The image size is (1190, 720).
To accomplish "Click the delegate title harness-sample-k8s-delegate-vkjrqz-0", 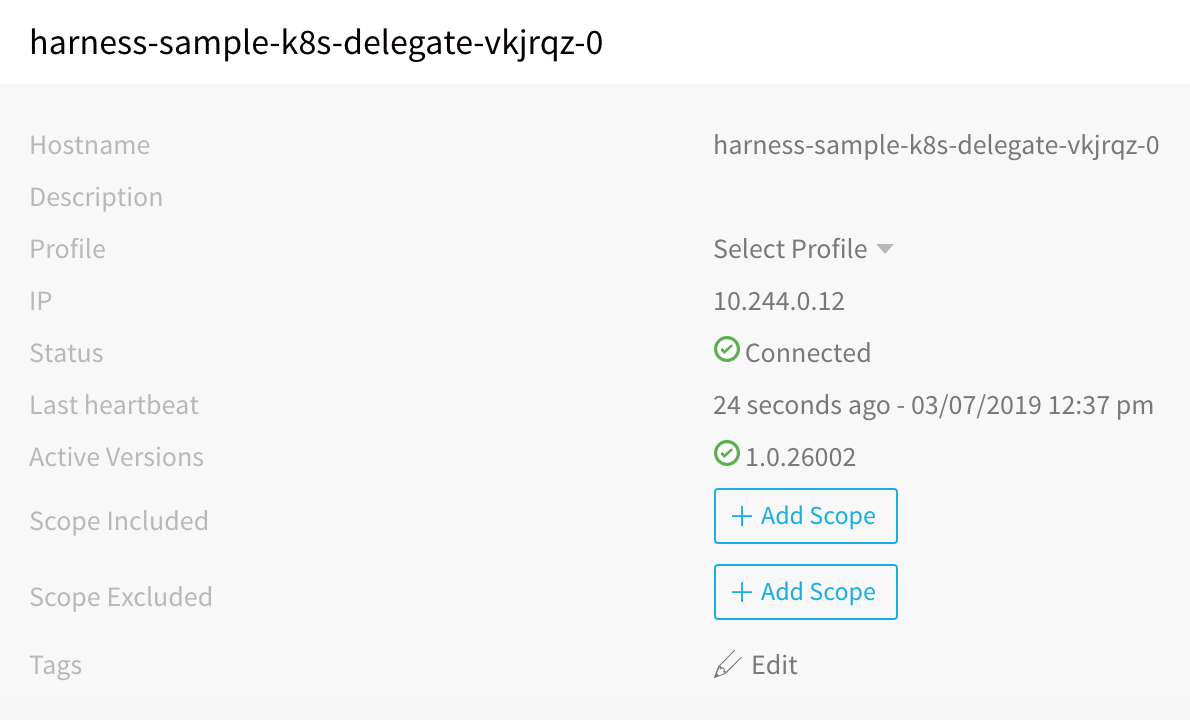I will pyautogui.click(x=316, y=42).
